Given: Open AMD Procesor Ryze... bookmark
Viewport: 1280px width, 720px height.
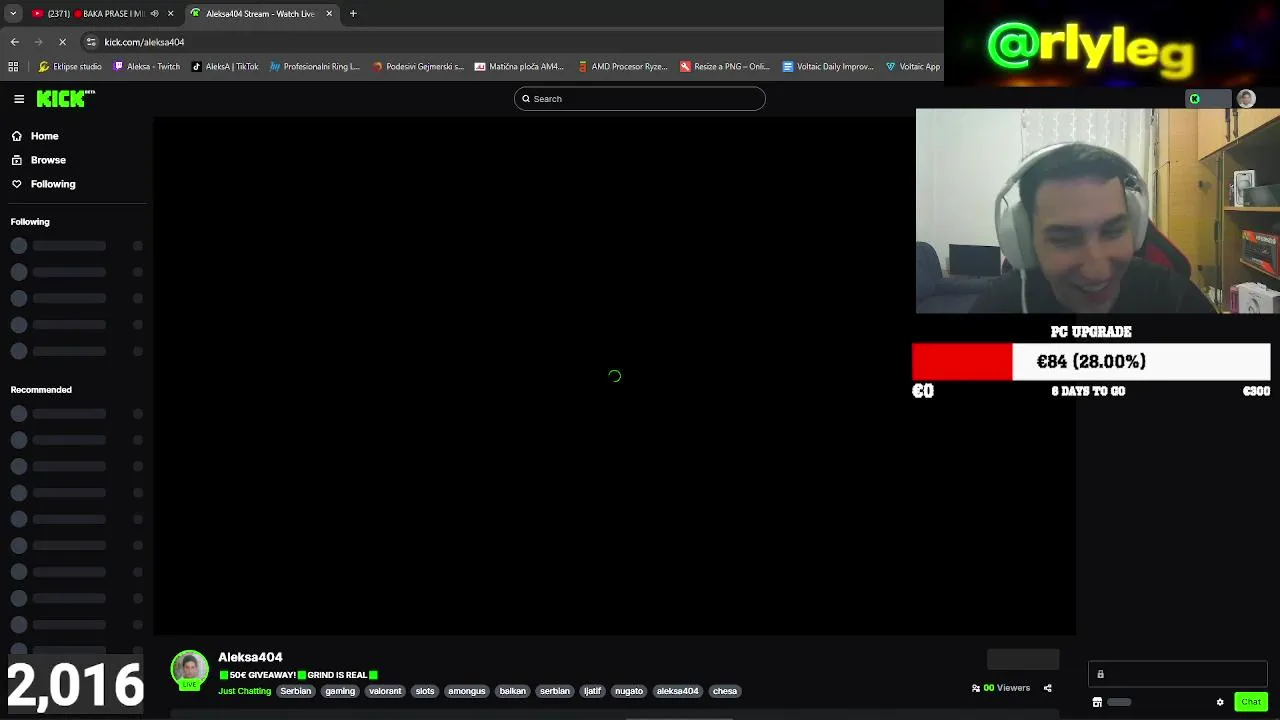Looking at the screenshot, I should pos(622,67).
